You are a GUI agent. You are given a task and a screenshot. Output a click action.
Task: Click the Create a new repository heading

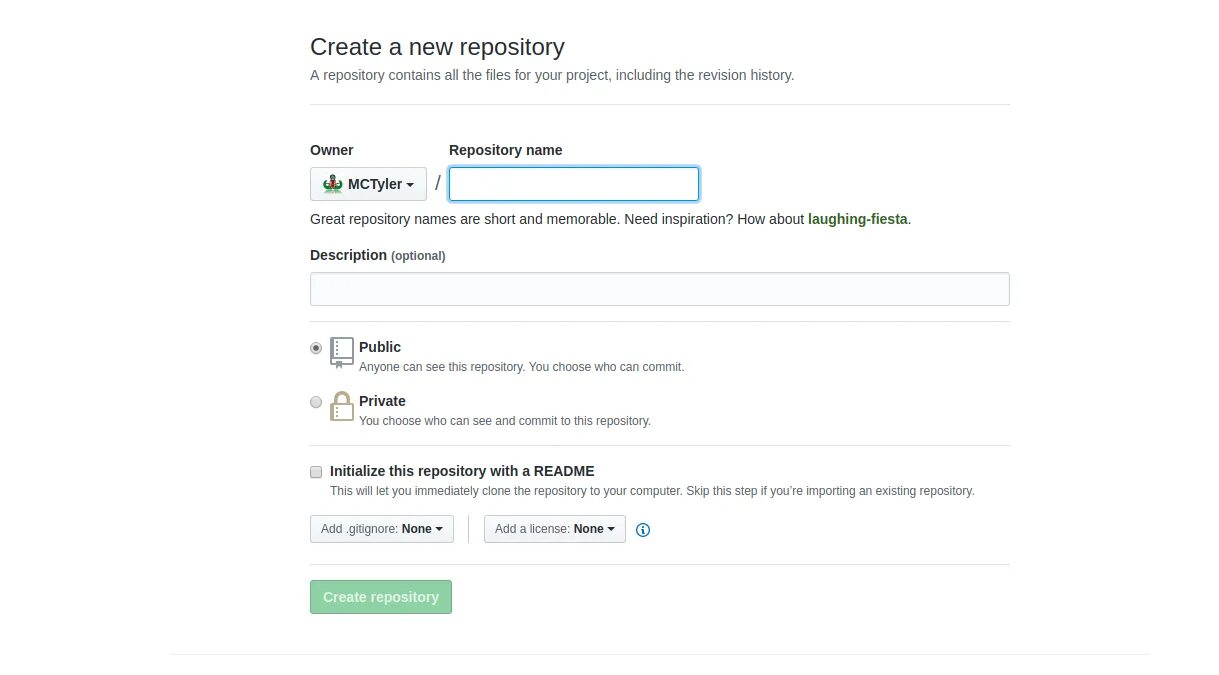[437, 47]
